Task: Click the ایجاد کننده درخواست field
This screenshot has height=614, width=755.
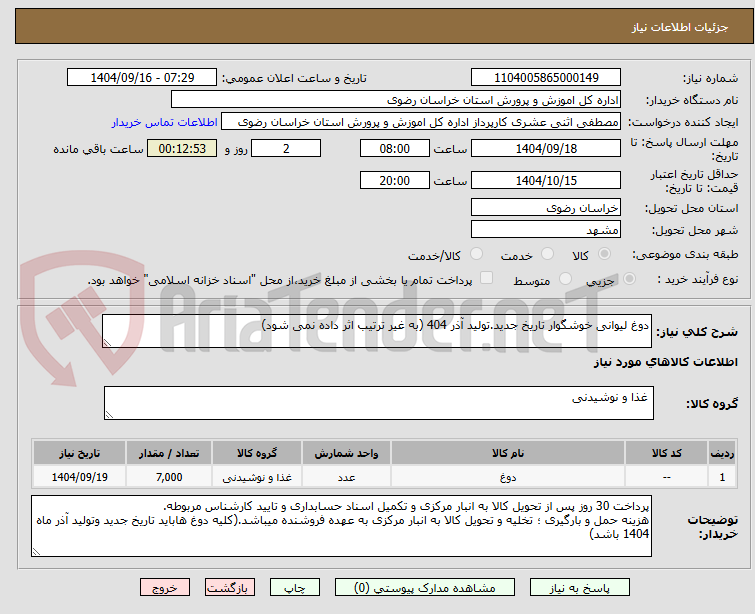Action: click(x=421, y=122)
